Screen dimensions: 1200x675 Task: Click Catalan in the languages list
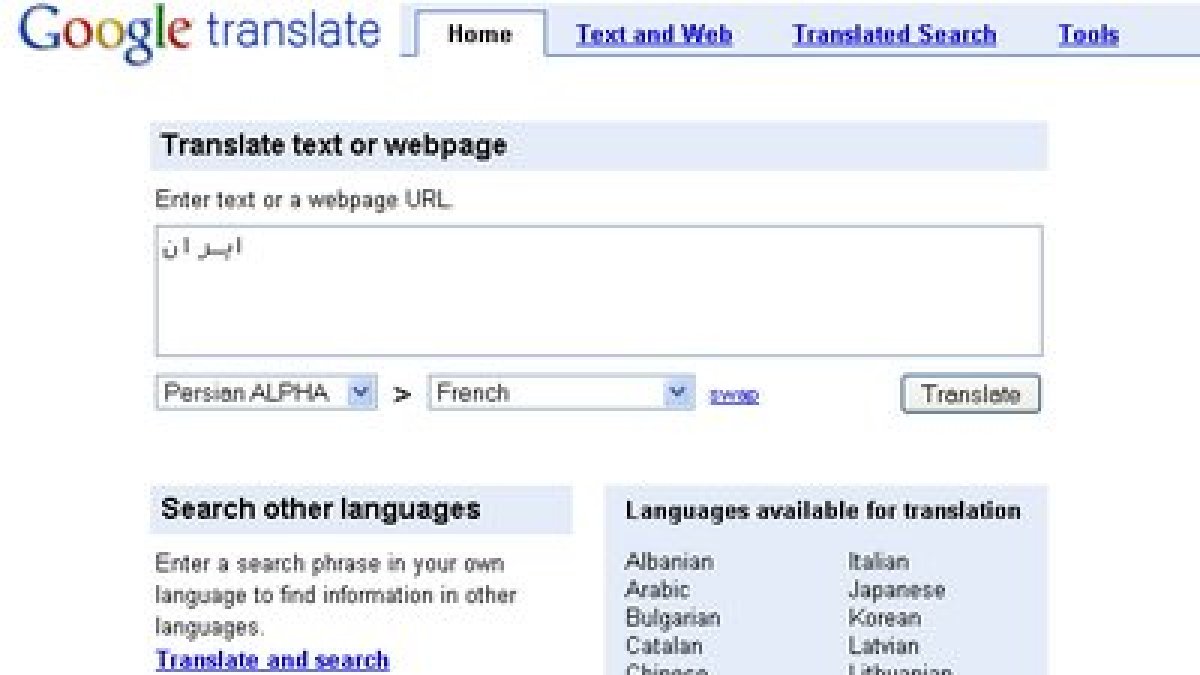tap(664, 646)
